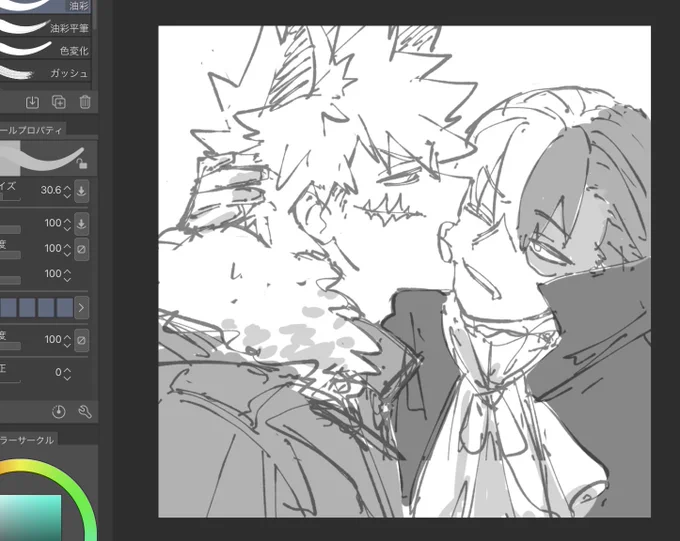Screen dimensions: 680x541
Task: Click the import sub tool icon
Action: (32, 102)
